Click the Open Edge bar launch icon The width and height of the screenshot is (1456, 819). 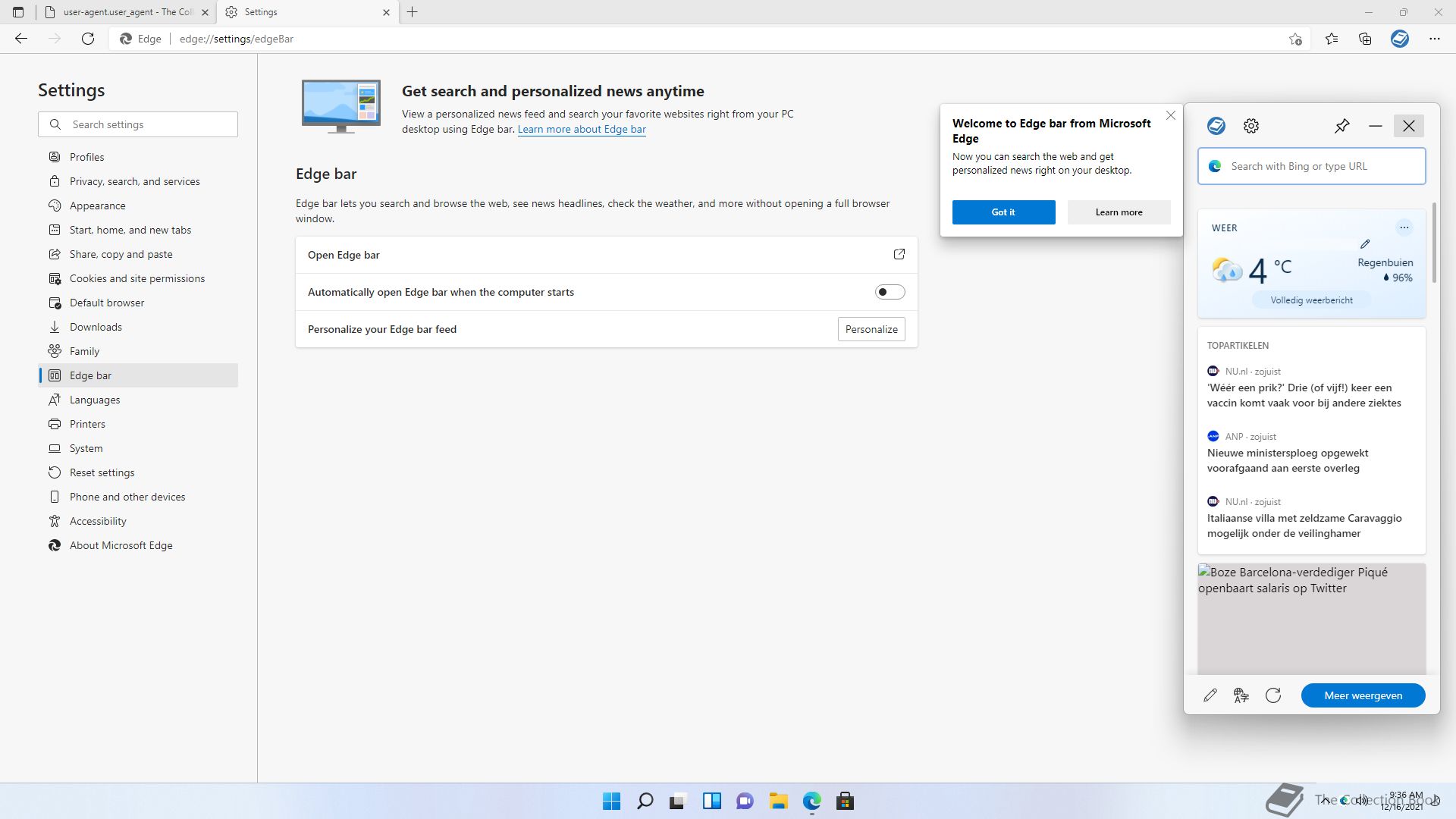899,255
